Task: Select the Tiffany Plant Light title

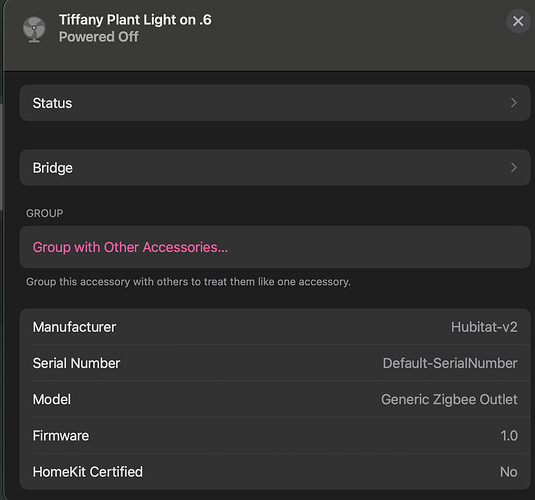Action: (x=135, y=20)
